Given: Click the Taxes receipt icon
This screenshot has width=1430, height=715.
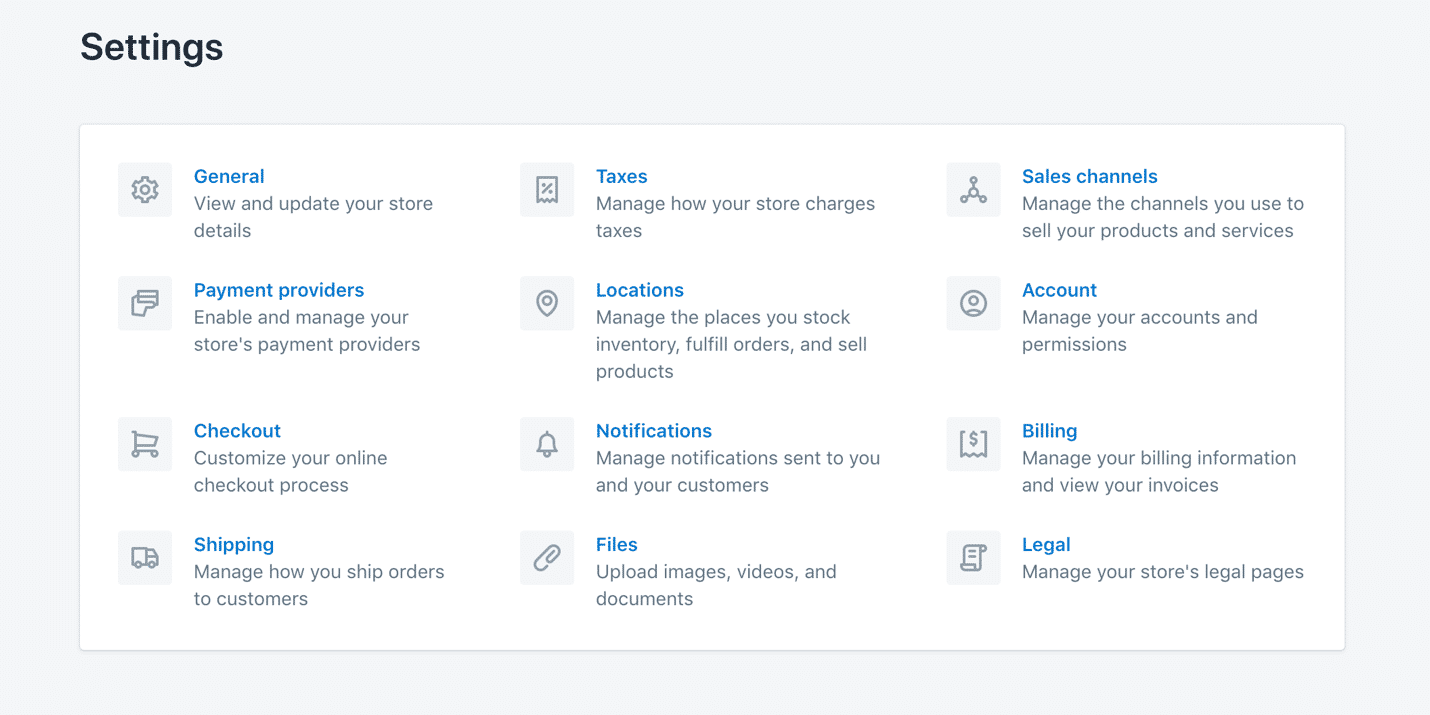Looking at the screenshot, I should (x=547, y=190).
